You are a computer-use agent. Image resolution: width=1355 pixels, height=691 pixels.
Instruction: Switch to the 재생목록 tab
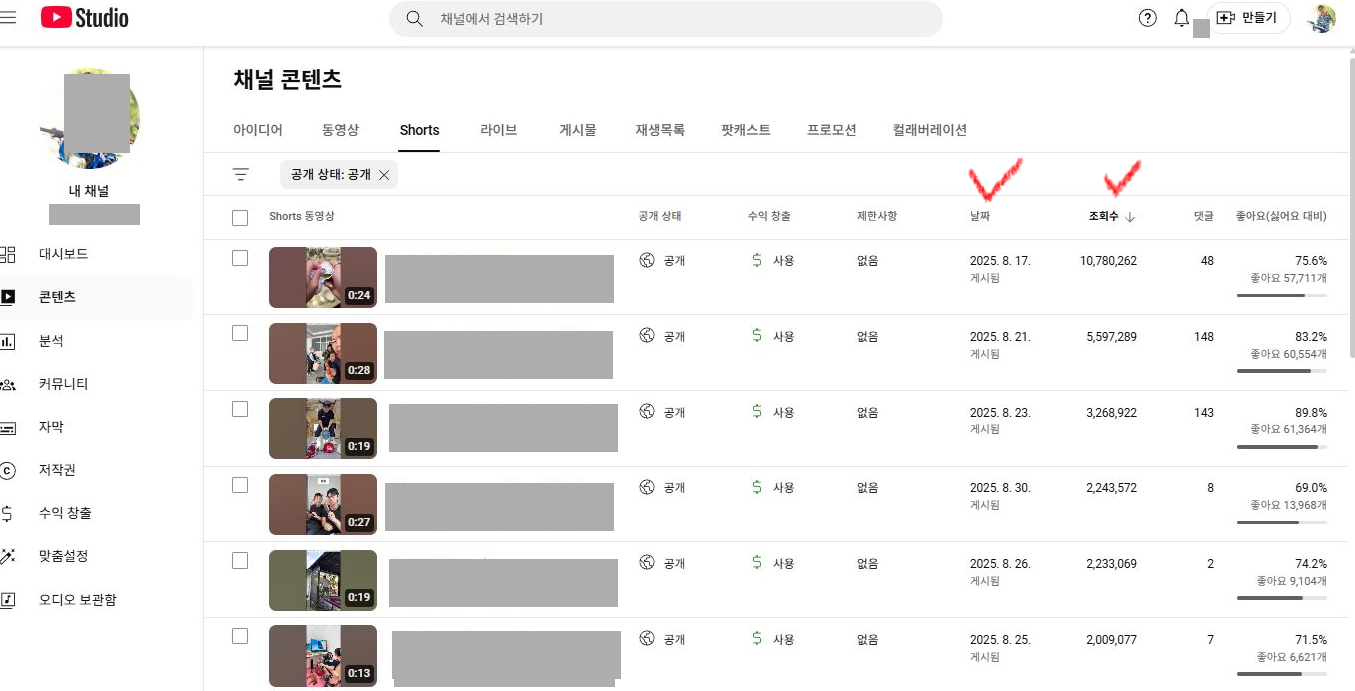click(x=660, y=130)
